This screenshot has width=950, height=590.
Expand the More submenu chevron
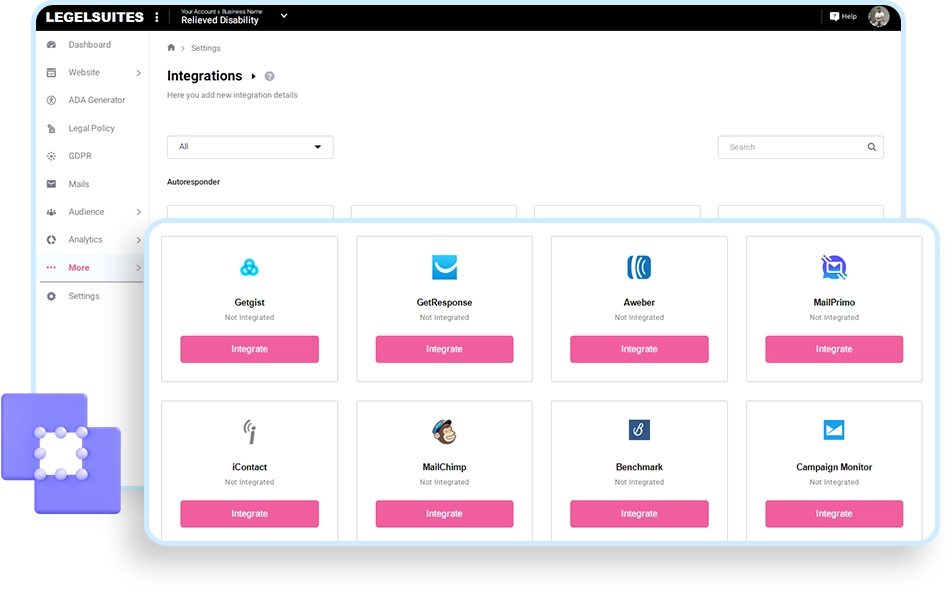(139, 268)
